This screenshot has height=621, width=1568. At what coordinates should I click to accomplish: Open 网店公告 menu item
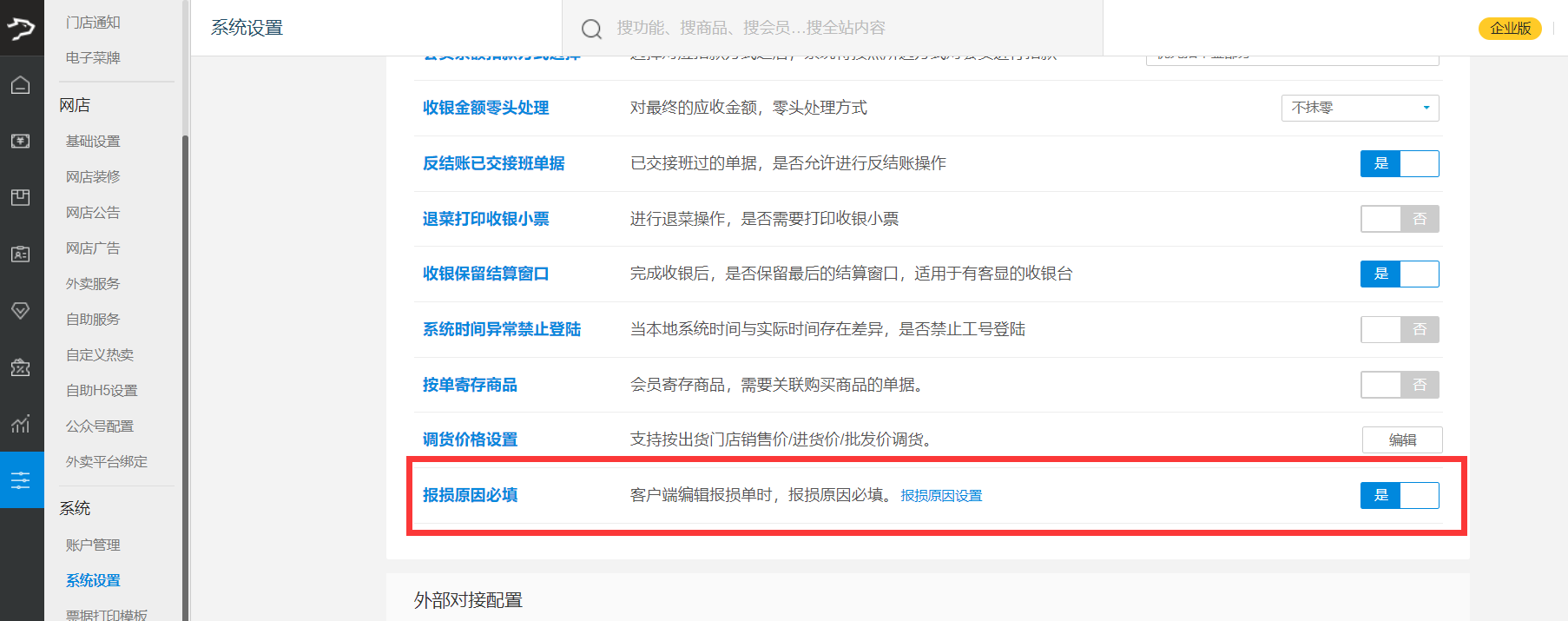[x=93, y=212]
